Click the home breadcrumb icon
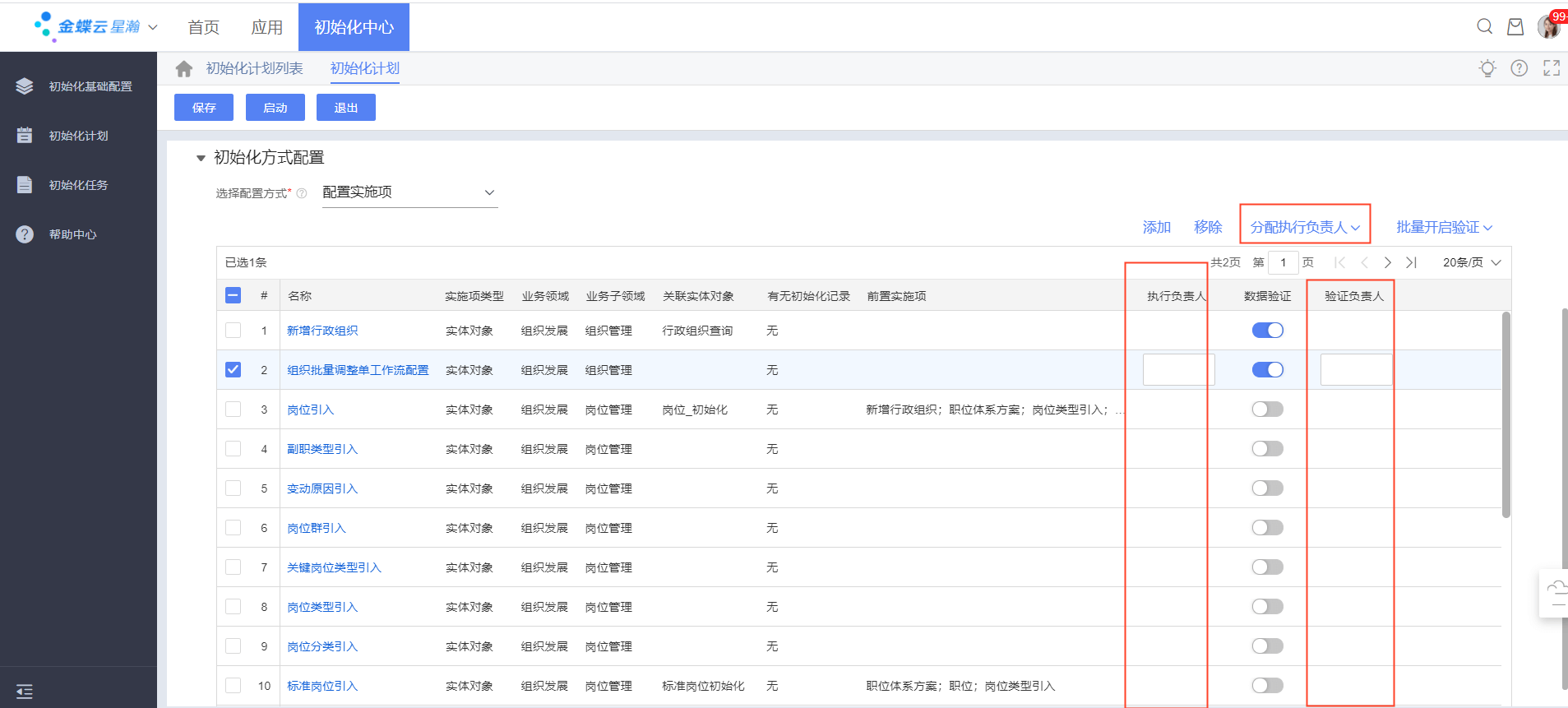 coord(184,69)
